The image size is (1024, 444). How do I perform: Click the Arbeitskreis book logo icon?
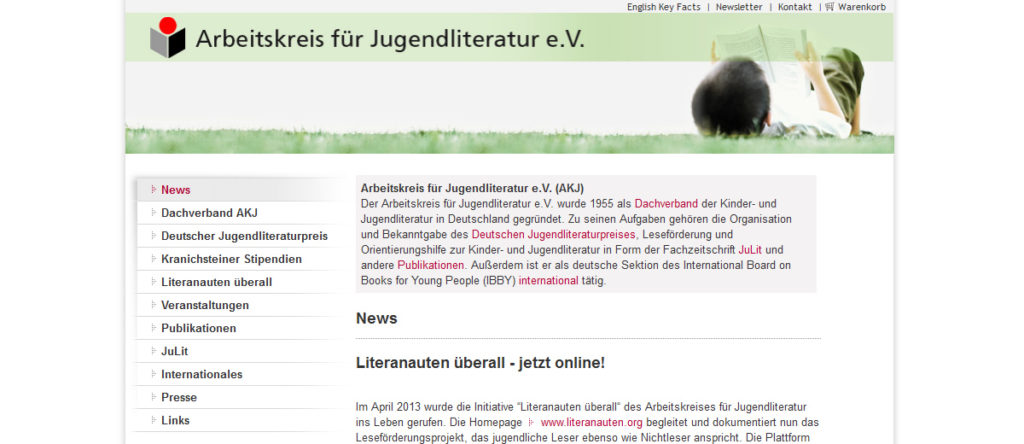tap(167, 39)
